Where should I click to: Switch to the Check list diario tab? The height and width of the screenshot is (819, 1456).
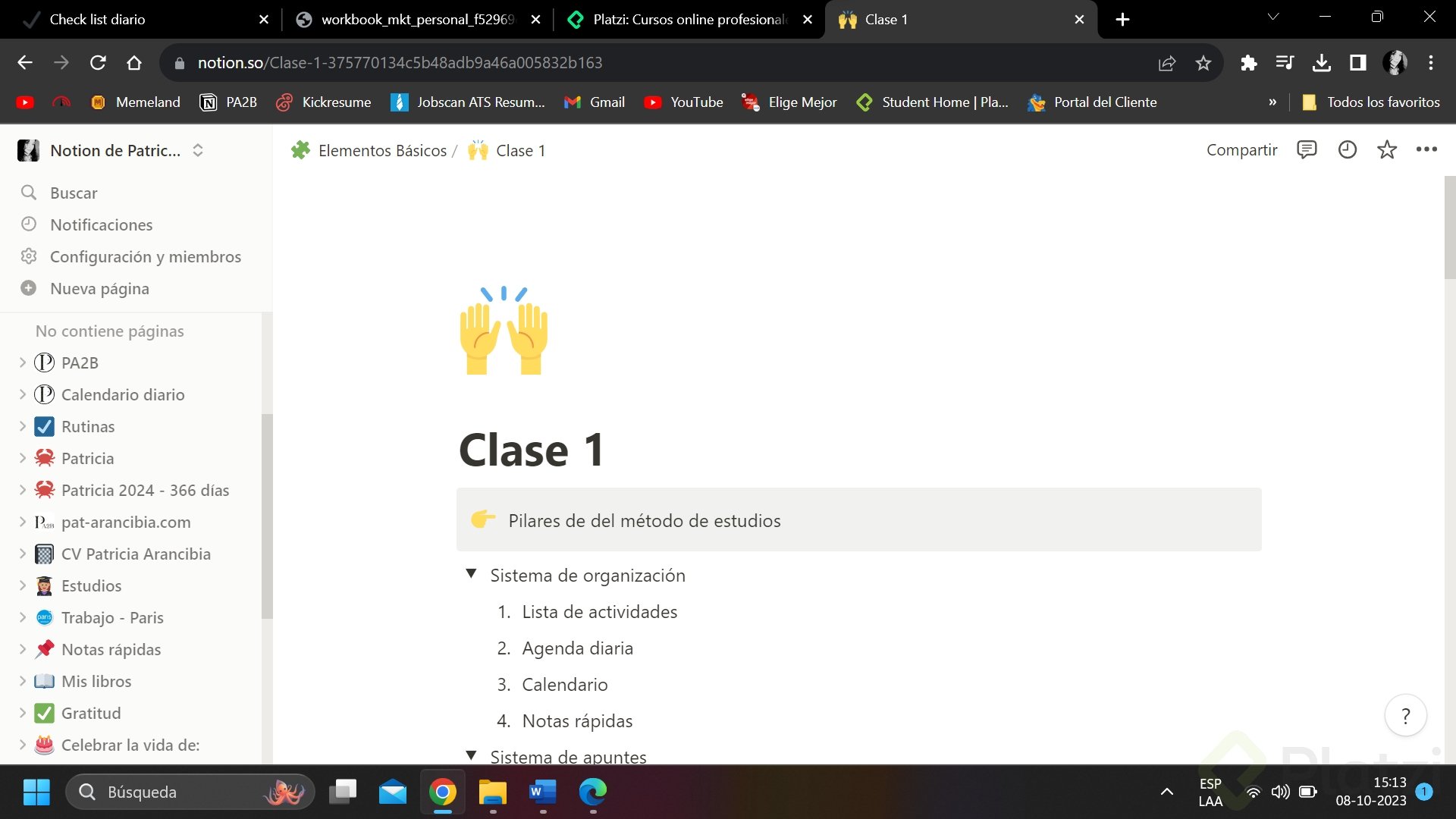[x=136, y=20]
